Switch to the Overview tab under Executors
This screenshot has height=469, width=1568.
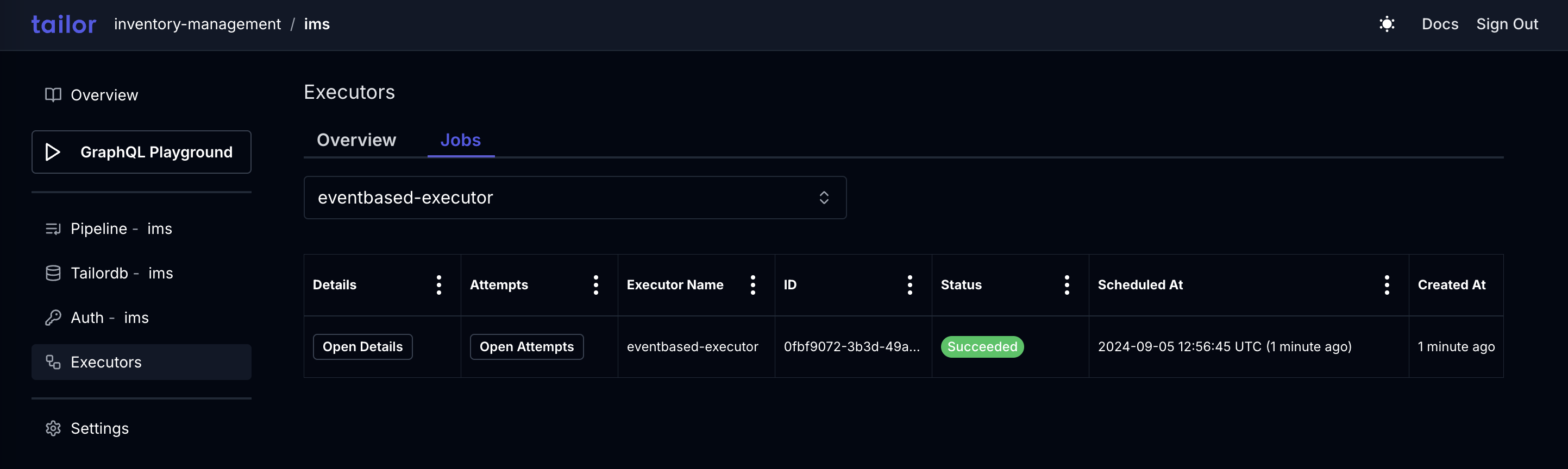pyautogui.click(x=356, y=140)
